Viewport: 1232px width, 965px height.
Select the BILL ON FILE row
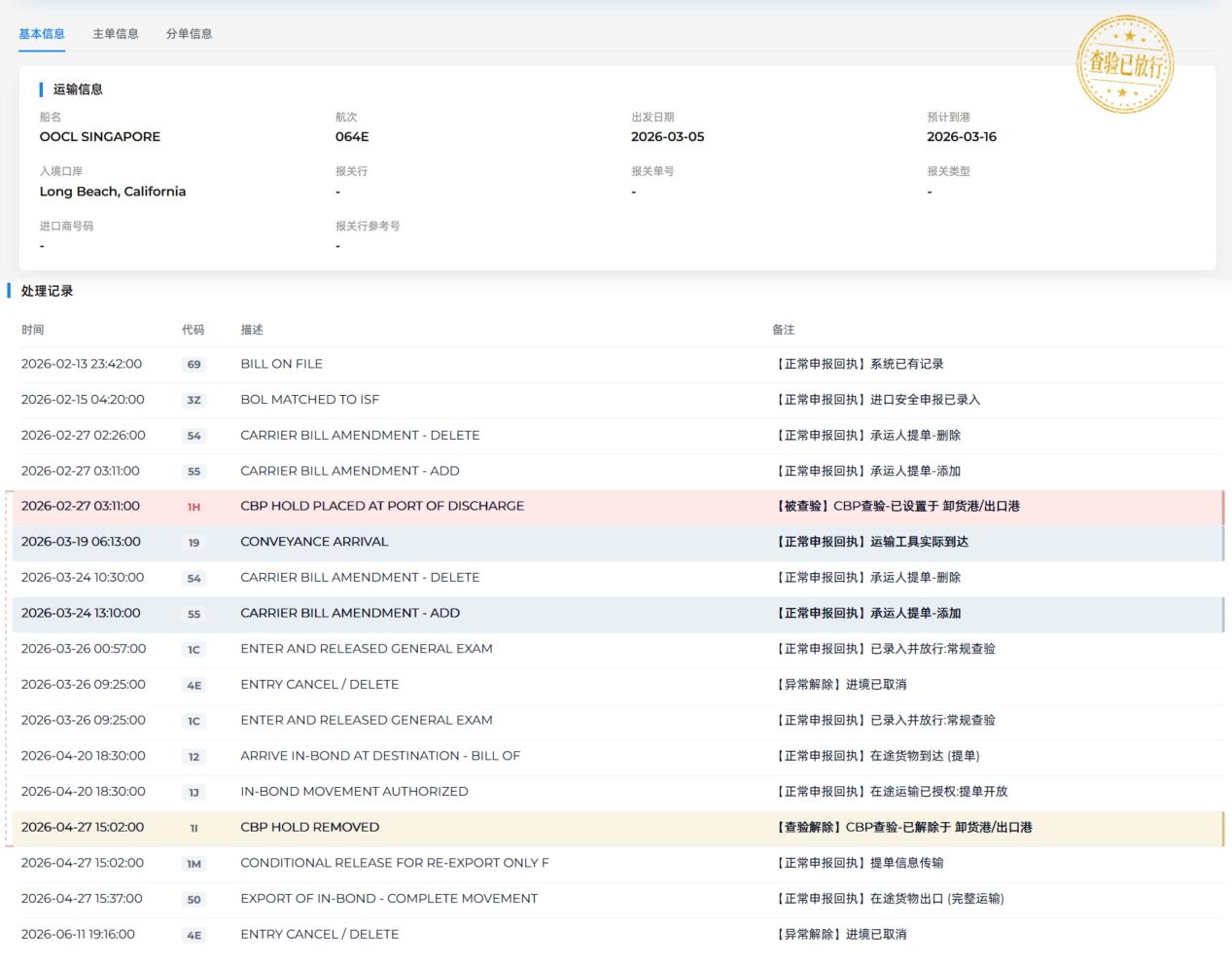(x=618, y=364)
